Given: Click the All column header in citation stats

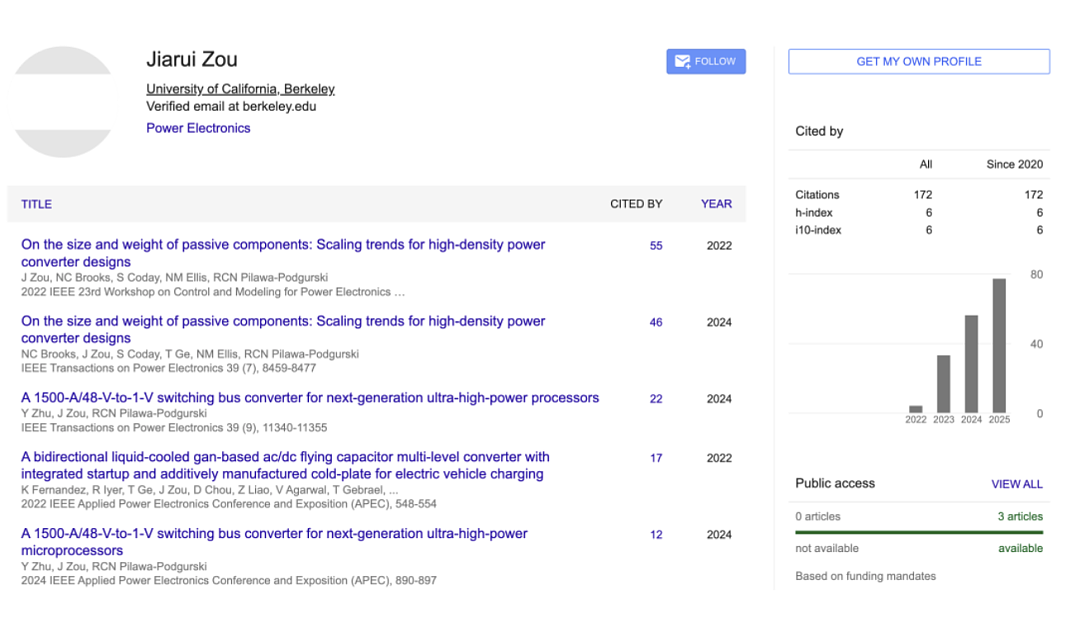Looking at the screenshot, I should pos(926,165).
